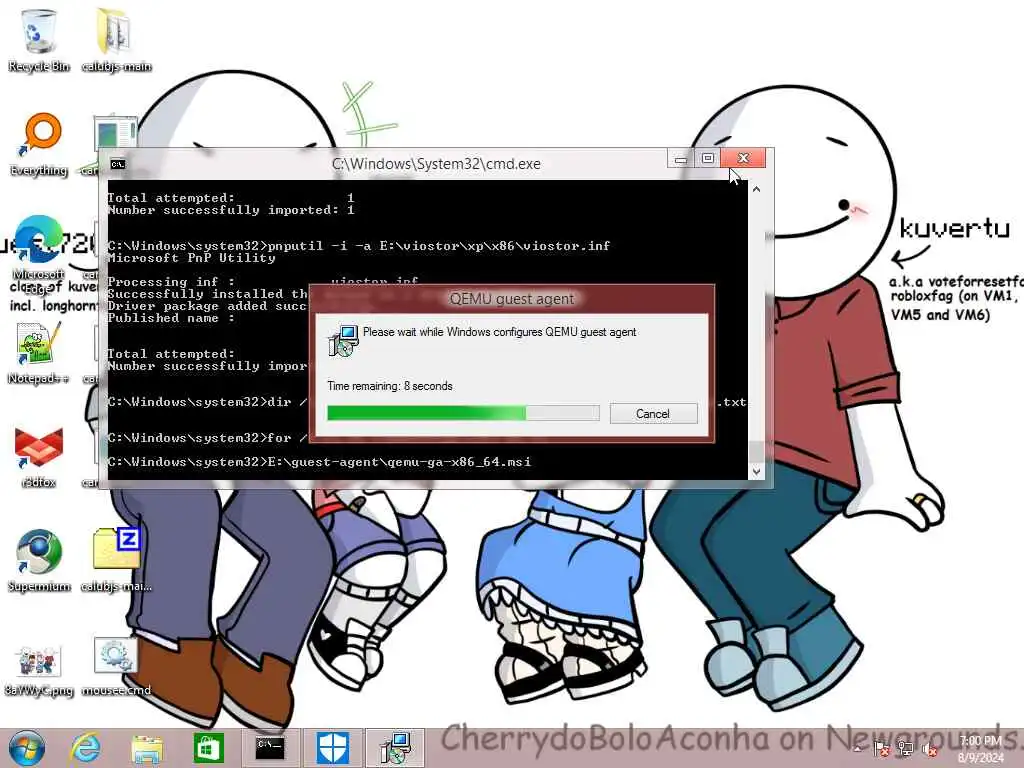The width and height of the screenshot is (1024, 768).
Task: Open the Start menu orb
Action: point(26,748)
